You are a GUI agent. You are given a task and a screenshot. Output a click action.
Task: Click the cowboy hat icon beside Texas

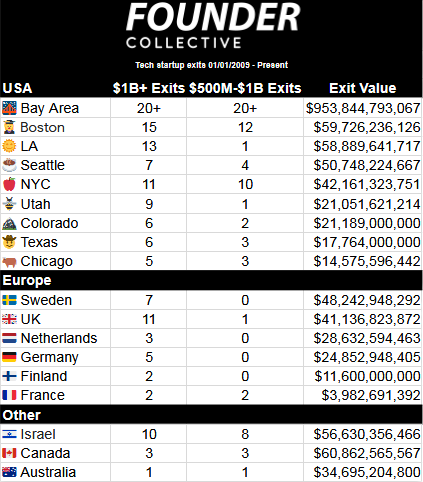pos(9,242)
